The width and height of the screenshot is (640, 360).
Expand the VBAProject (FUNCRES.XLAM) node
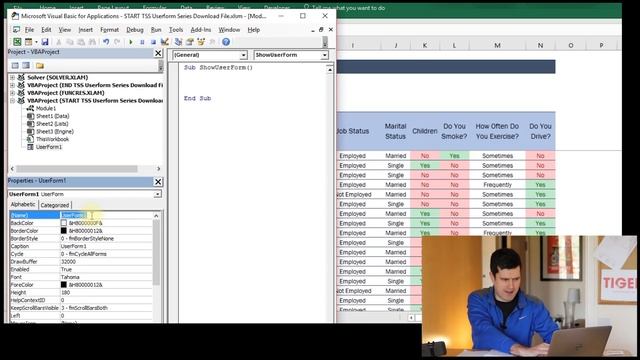[12, 93]
